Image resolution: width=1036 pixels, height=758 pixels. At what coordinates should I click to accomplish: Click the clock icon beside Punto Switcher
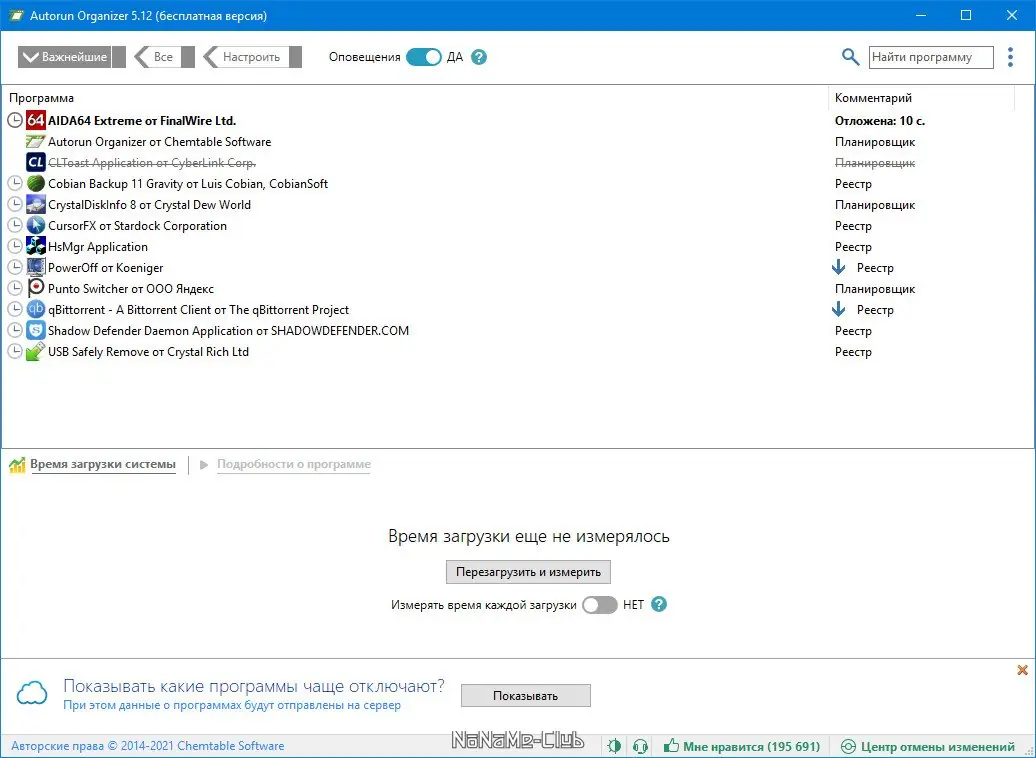coord(15,288)
